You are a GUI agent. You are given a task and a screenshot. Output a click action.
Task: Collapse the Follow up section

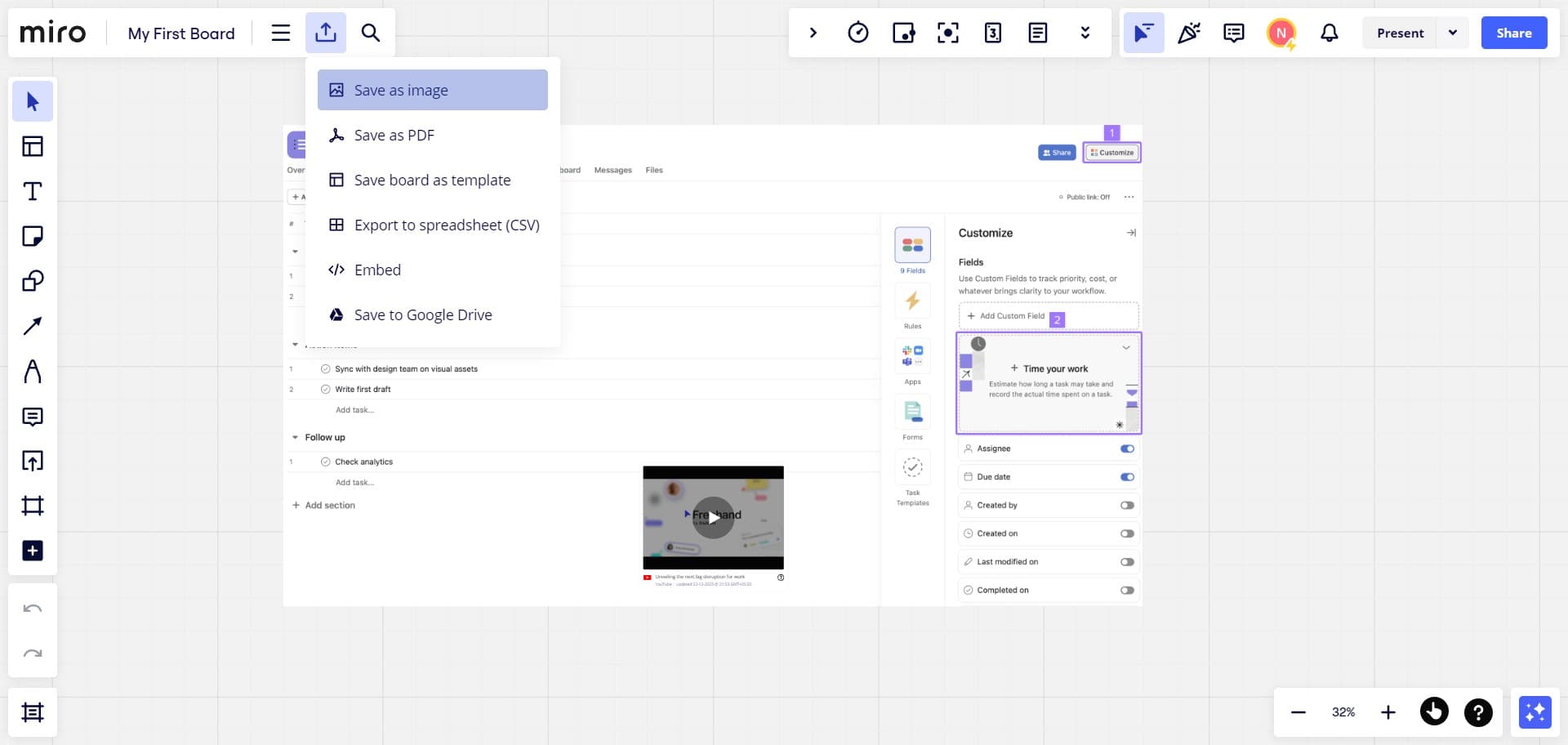click(x=296, y=438)
